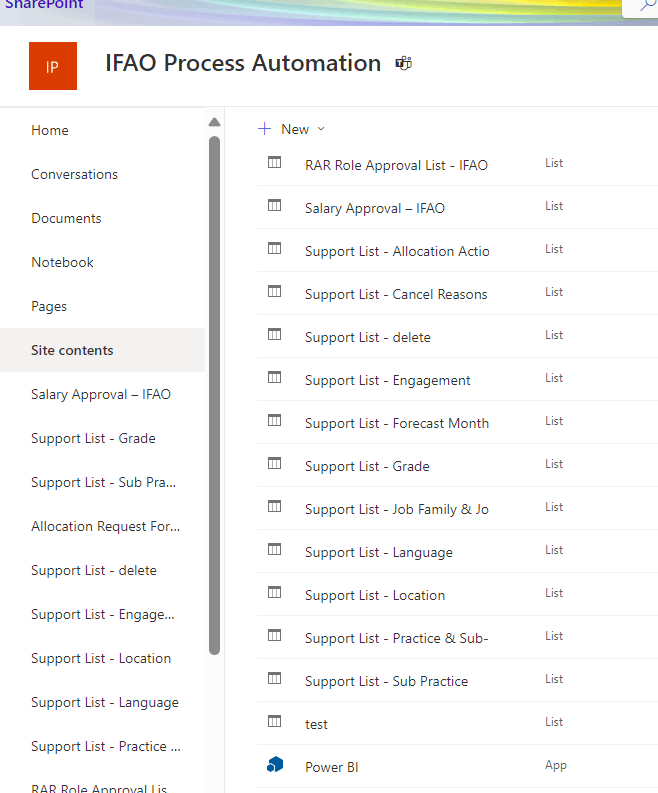This screenshot has height=793, width=658.
Task: Click list icon for Support List - Language row
Action: point(275,550)
